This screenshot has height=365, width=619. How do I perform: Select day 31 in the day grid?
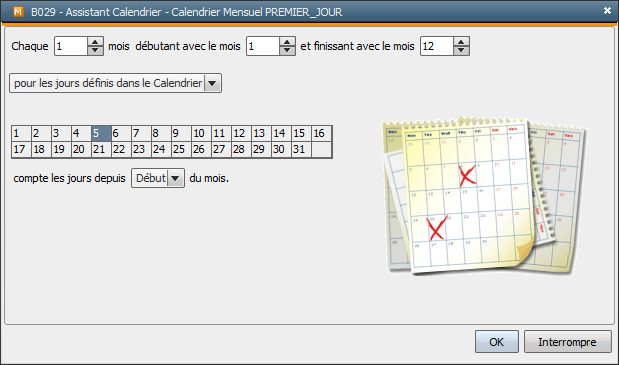click(301, 149)
